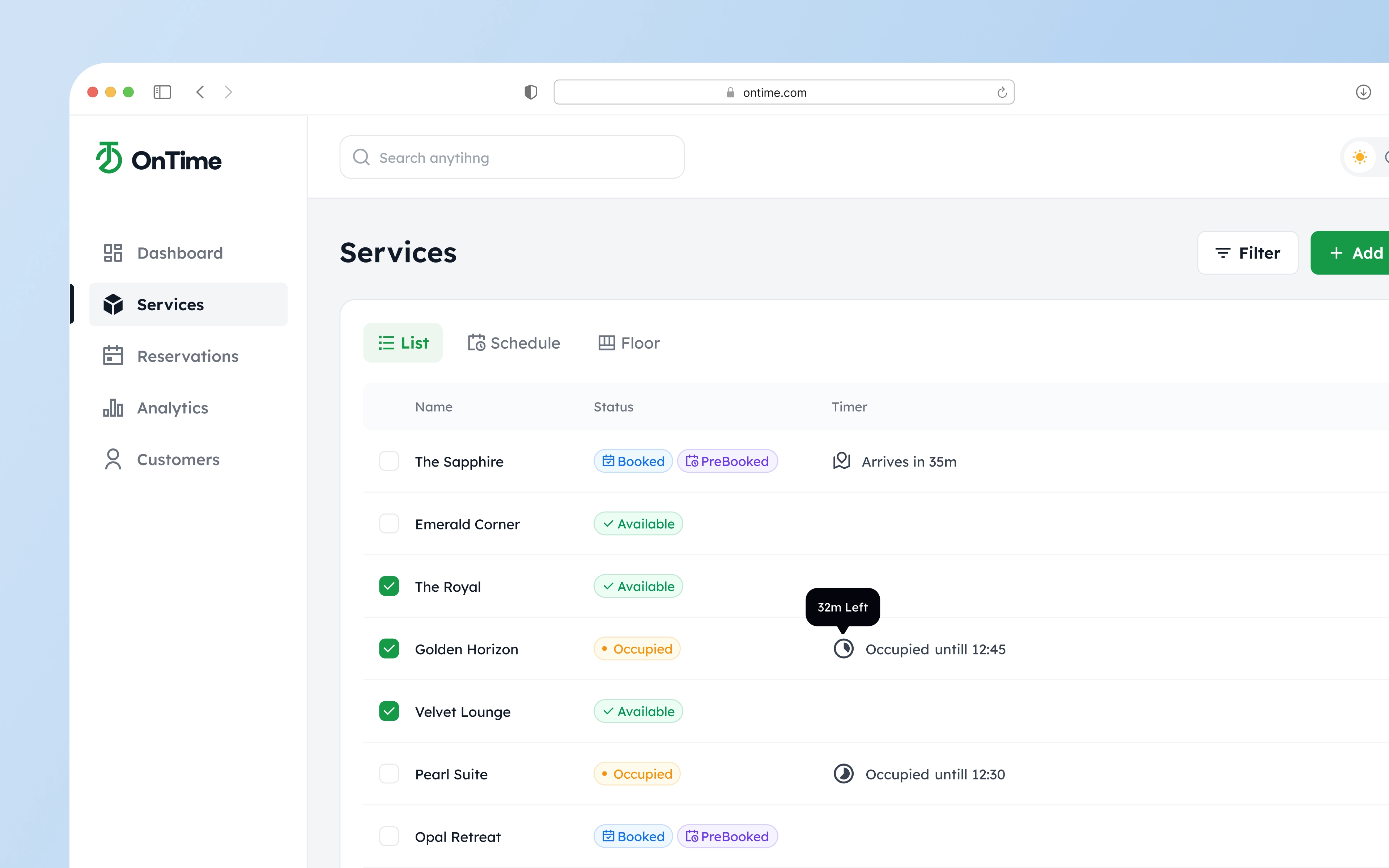The image size is (1389, 868).
Task: Check the Emerald Corner checkbox
Action: (x=389, y=524)
